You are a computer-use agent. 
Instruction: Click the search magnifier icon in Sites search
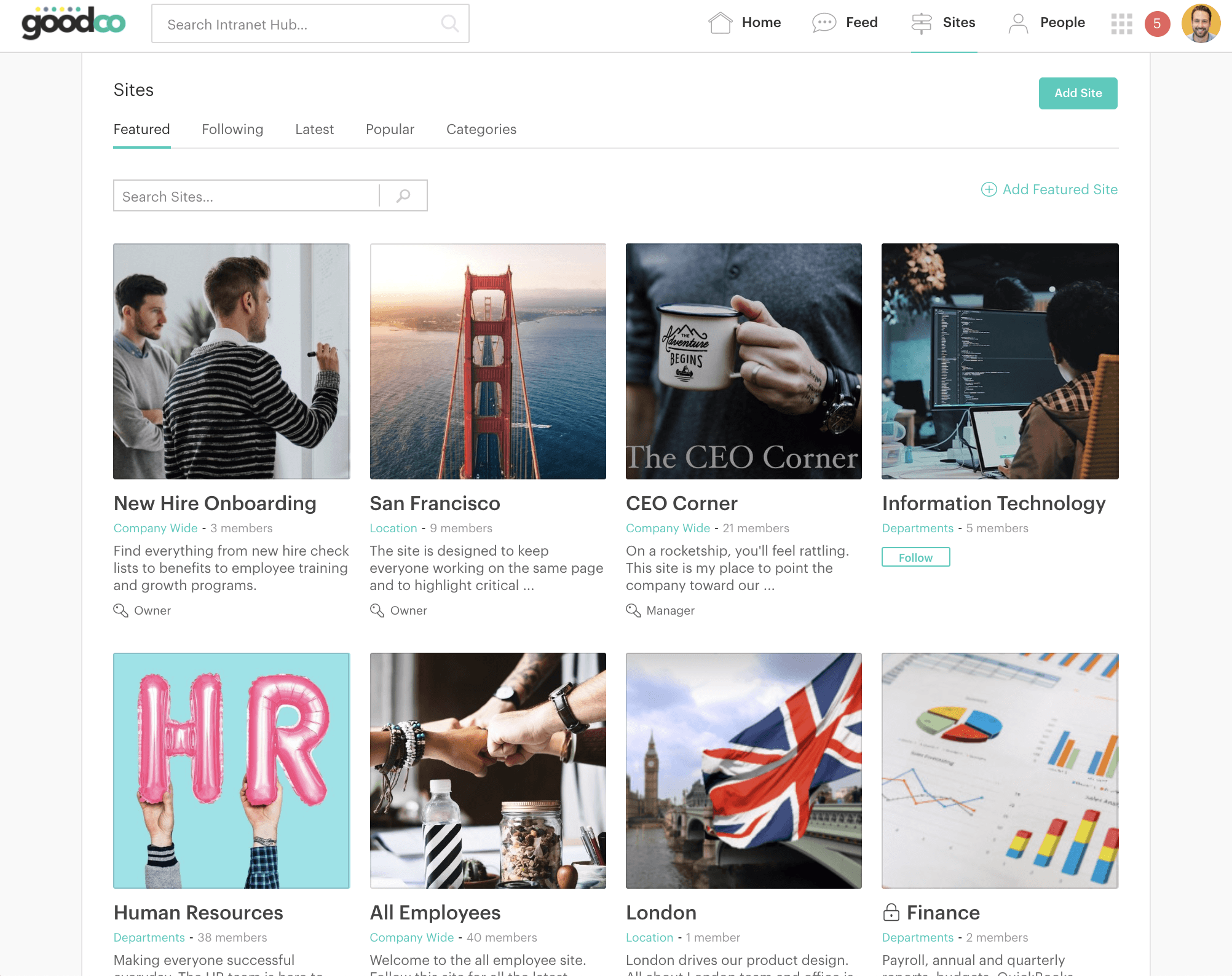click(404, 196)
